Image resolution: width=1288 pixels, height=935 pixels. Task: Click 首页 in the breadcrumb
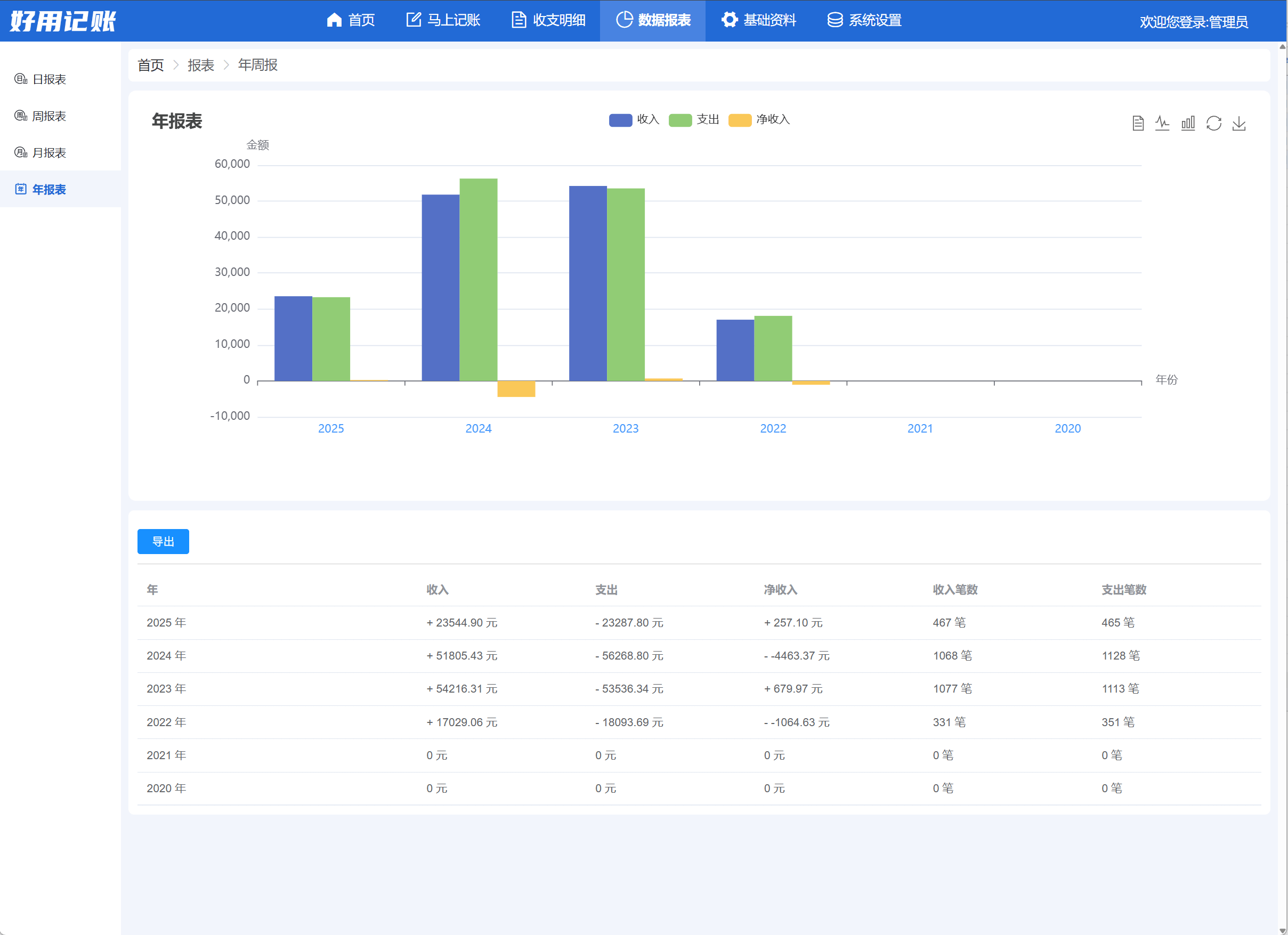click(150, 66)
